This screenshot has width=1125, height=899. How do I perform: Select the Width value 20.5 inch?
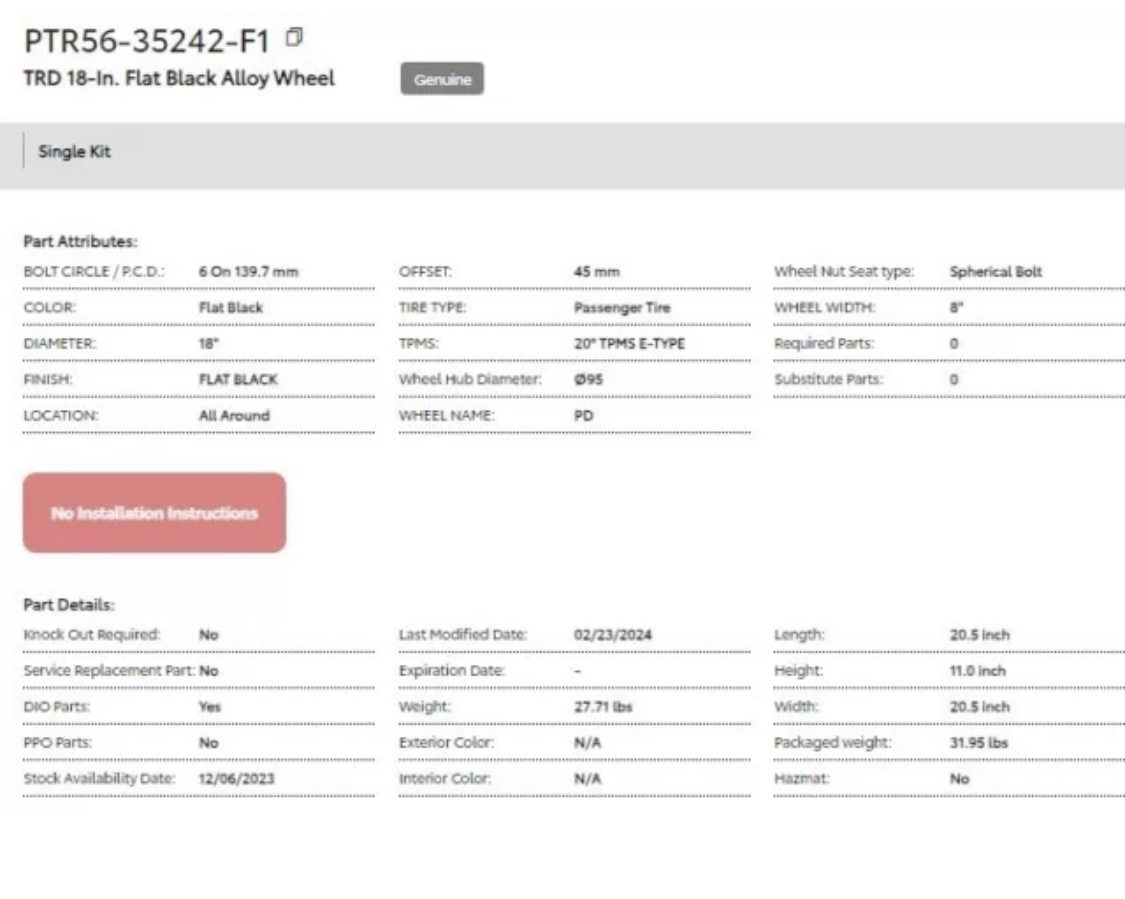pos(979,707)
